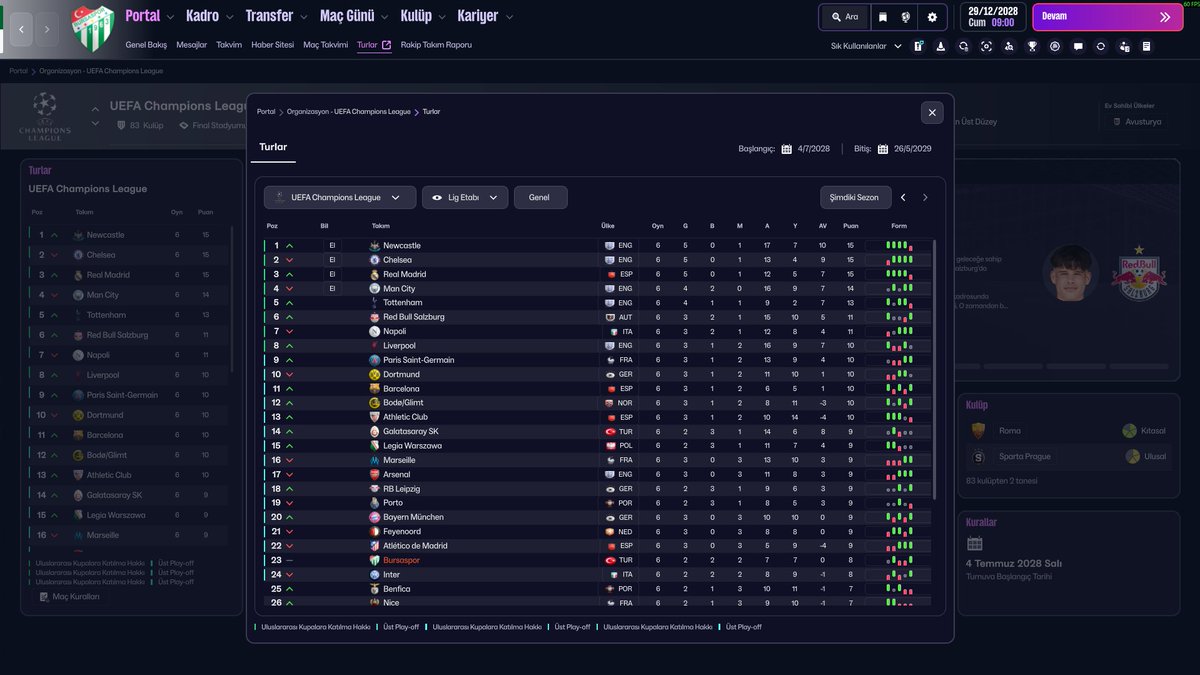This screenshot has width=1200, height=675.
Task: Go back with the left navigation arrow
Action: [21, 30]
